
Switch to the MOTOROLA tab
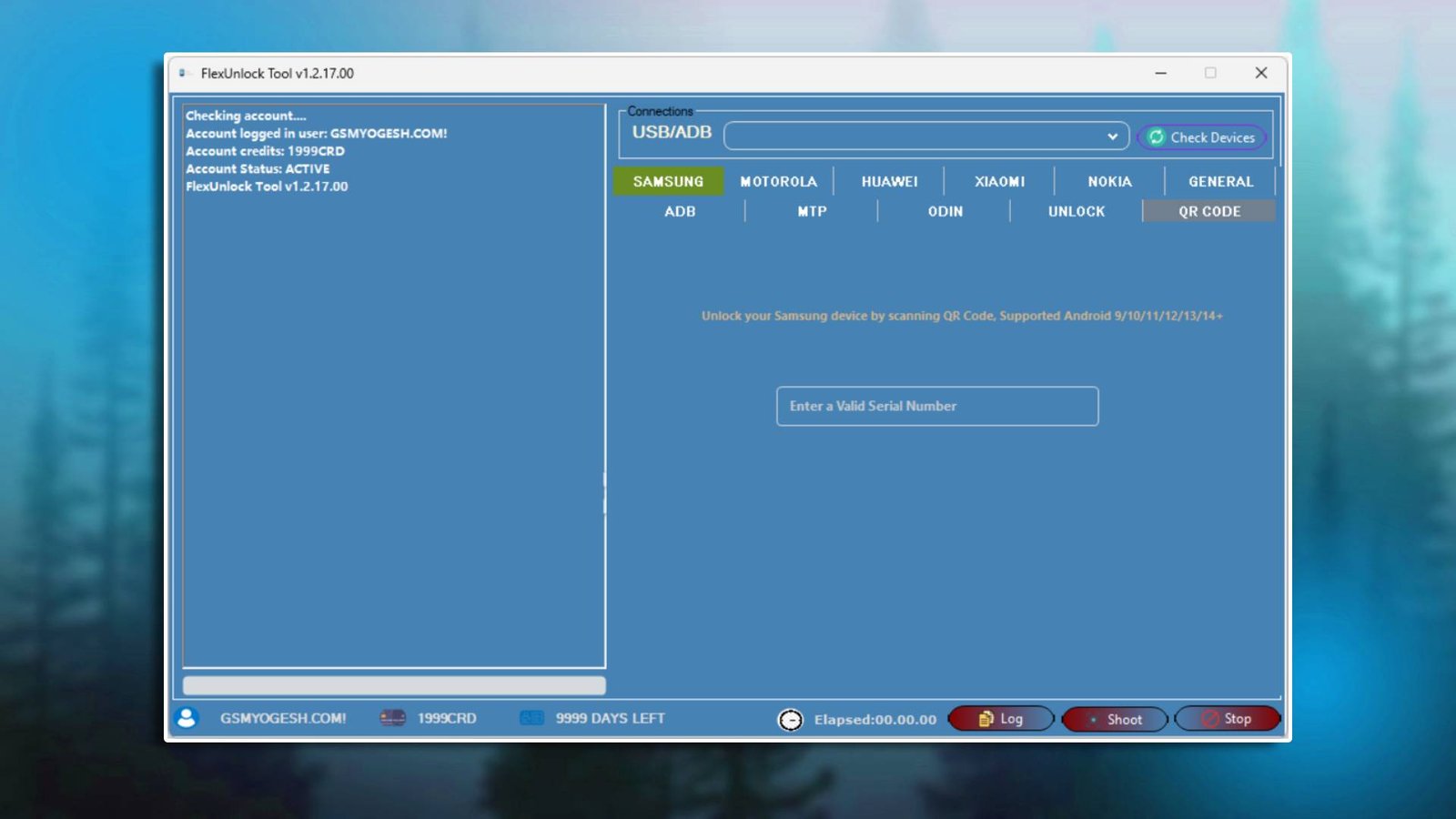pos(778,181)
